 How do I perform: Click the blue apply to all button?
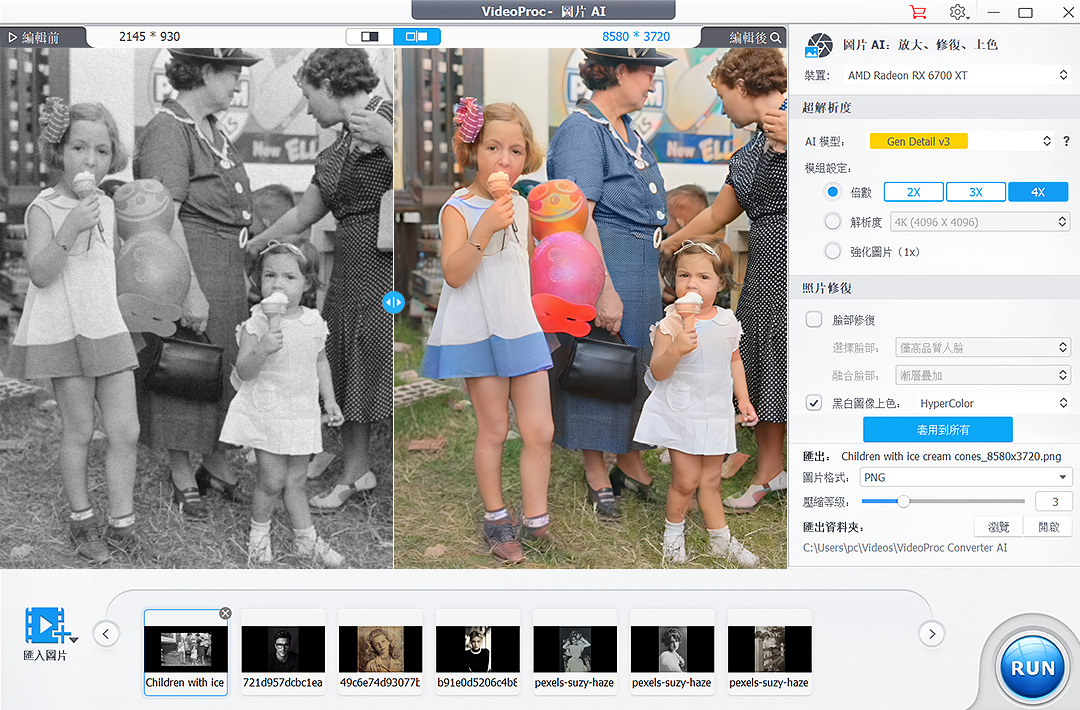tap(937, 430)
